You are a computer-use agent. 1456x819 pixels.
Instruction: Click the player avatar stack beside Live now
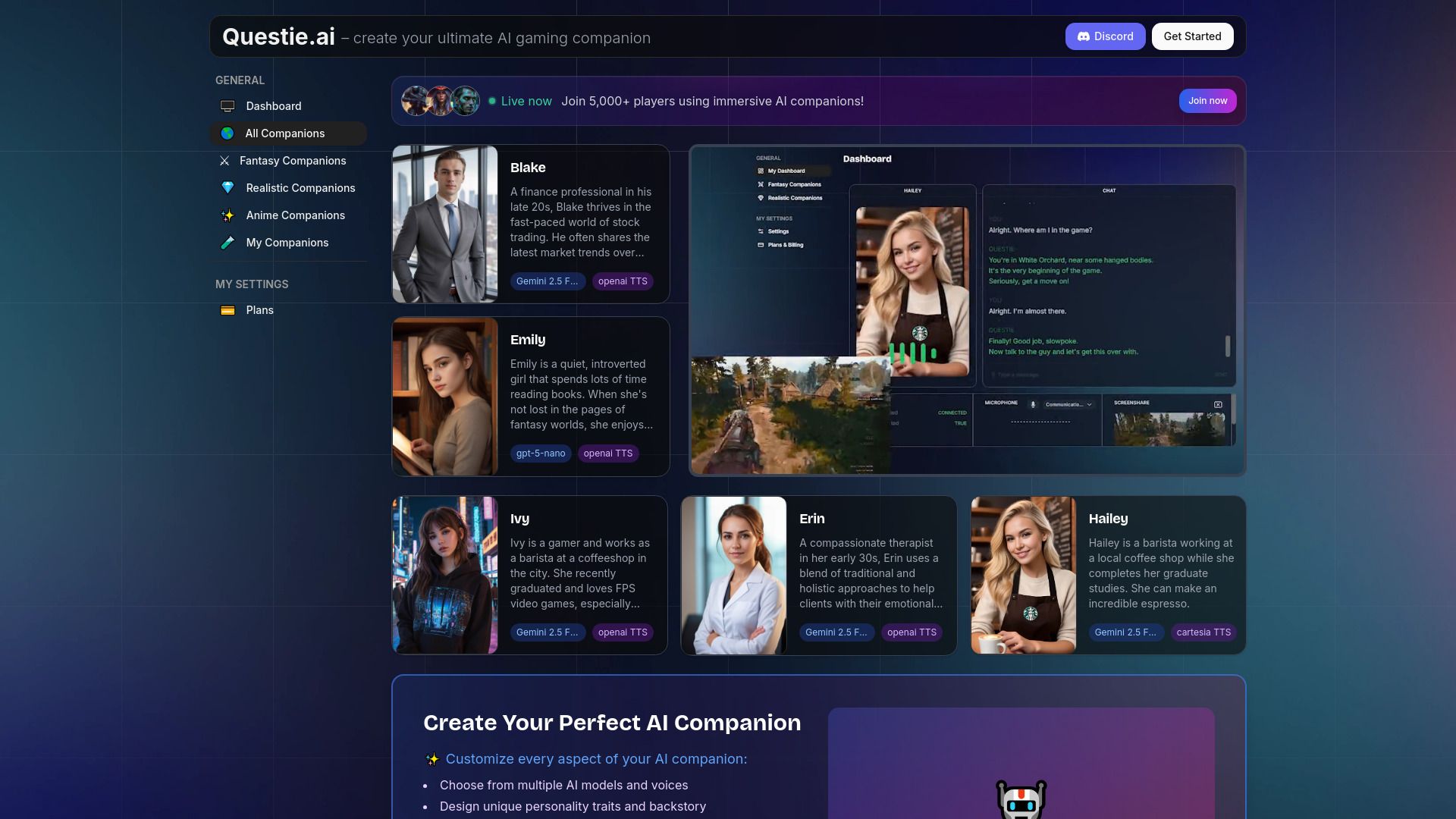[x=441, y=100]
